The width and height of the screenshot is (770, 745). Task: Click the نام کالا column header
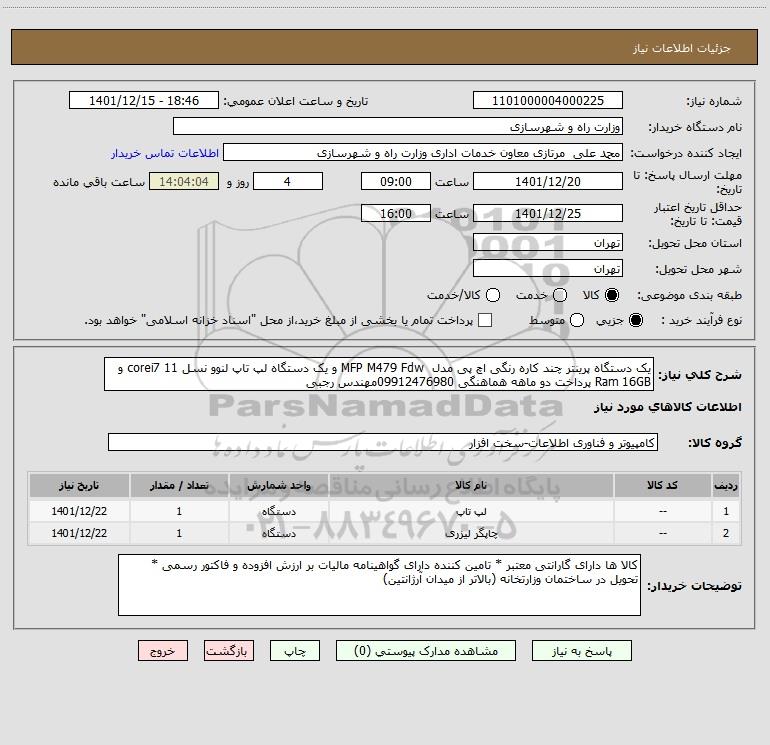click(x=471, y=485)
